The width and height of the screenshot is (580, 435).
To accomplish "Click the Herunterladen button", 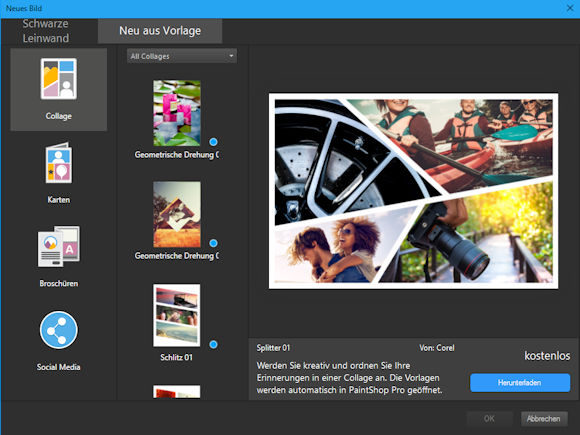I will coord(520,382).
